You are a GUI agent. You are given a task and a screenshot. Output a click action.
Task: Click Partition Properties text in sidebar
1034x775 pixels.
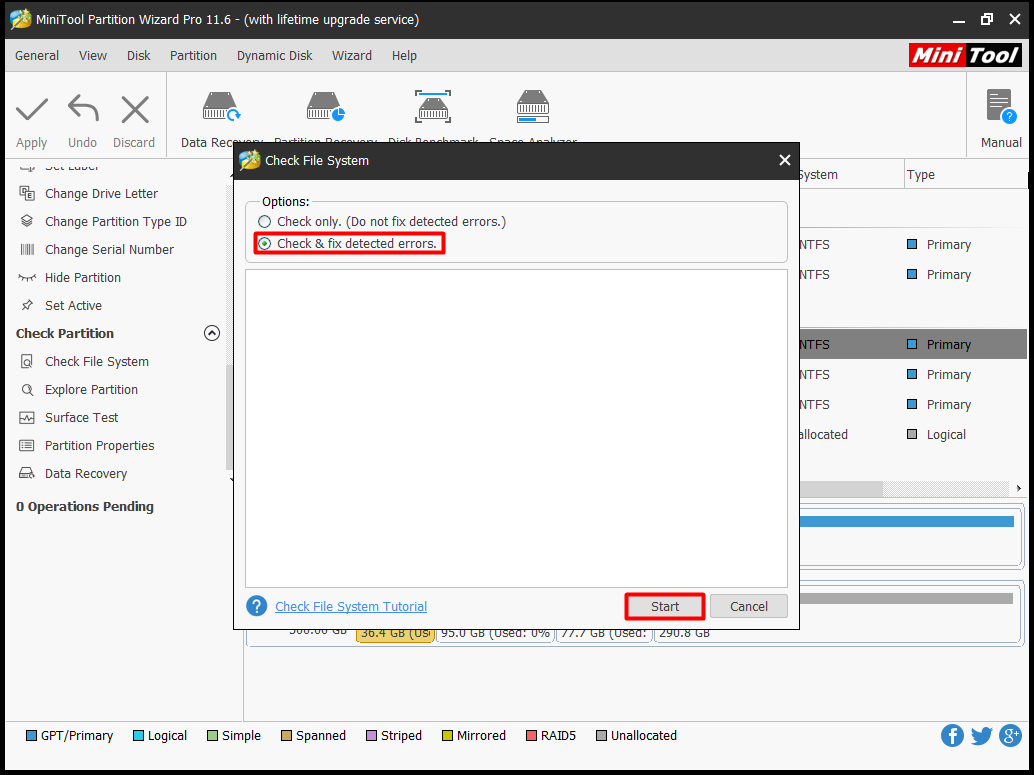(100, 446)
